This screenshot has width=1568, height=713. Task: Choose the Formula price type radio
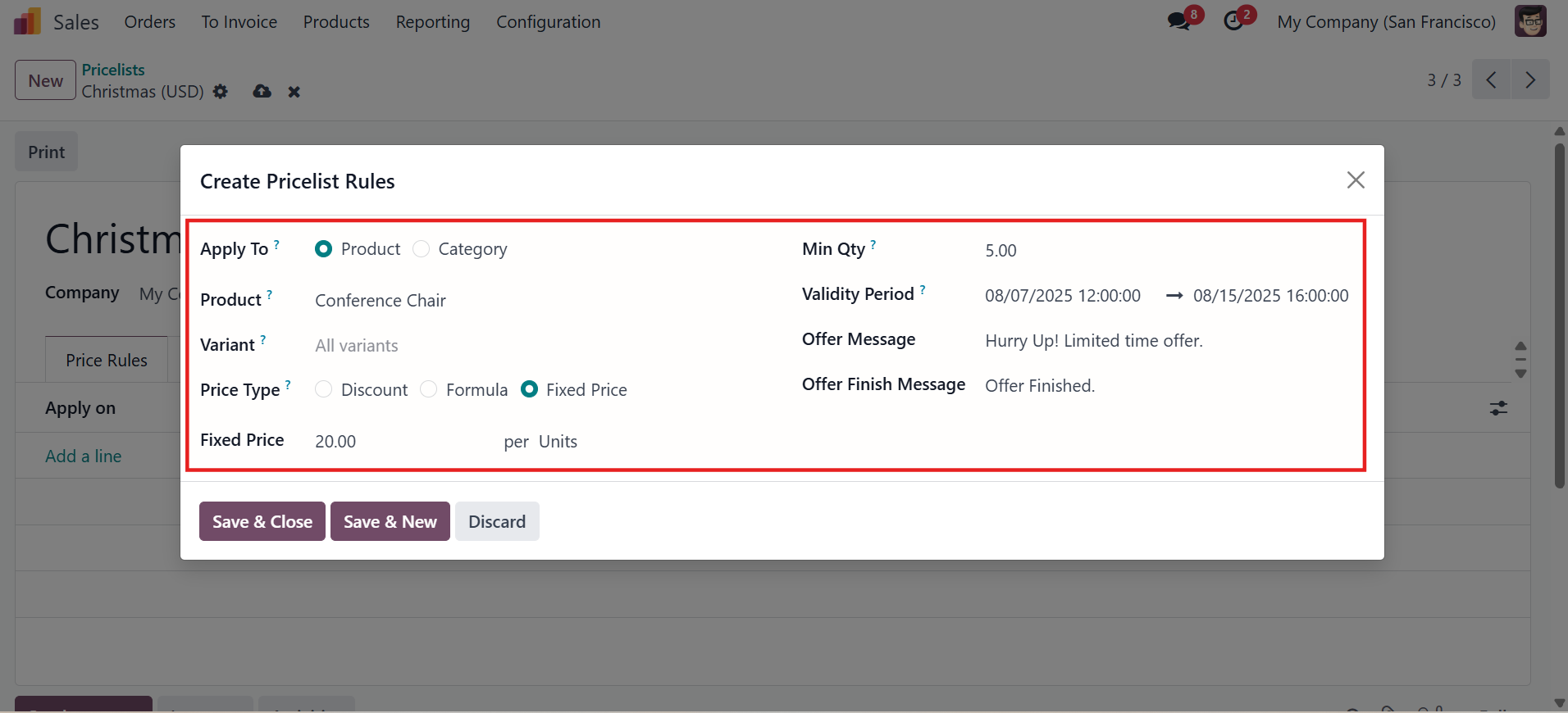428,389
